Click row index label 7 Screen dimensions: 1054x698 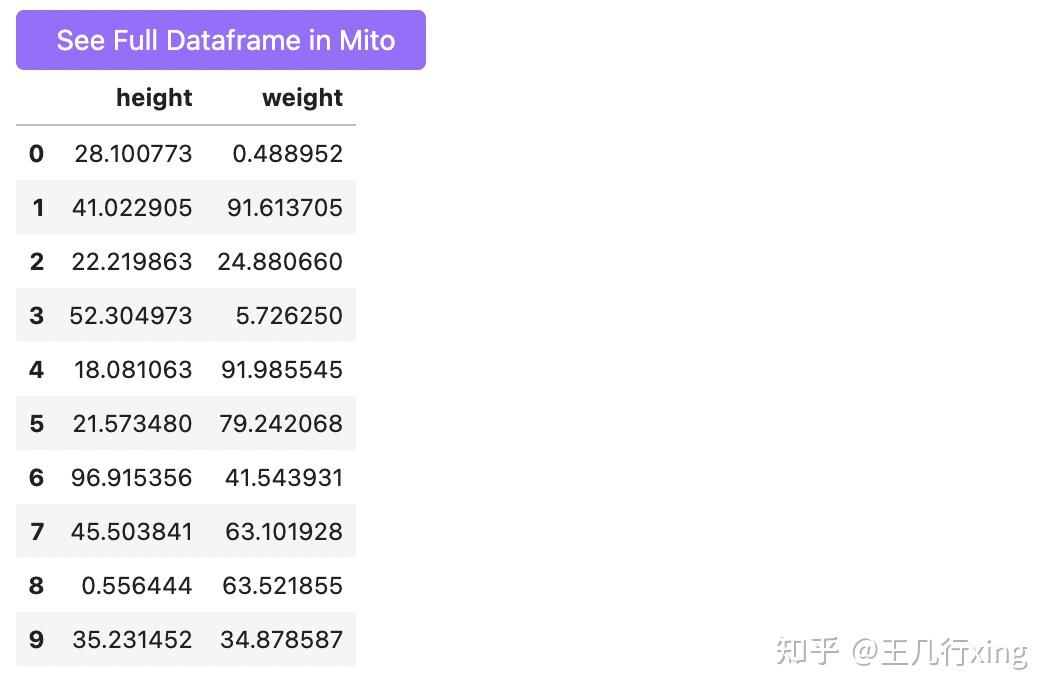36,531
